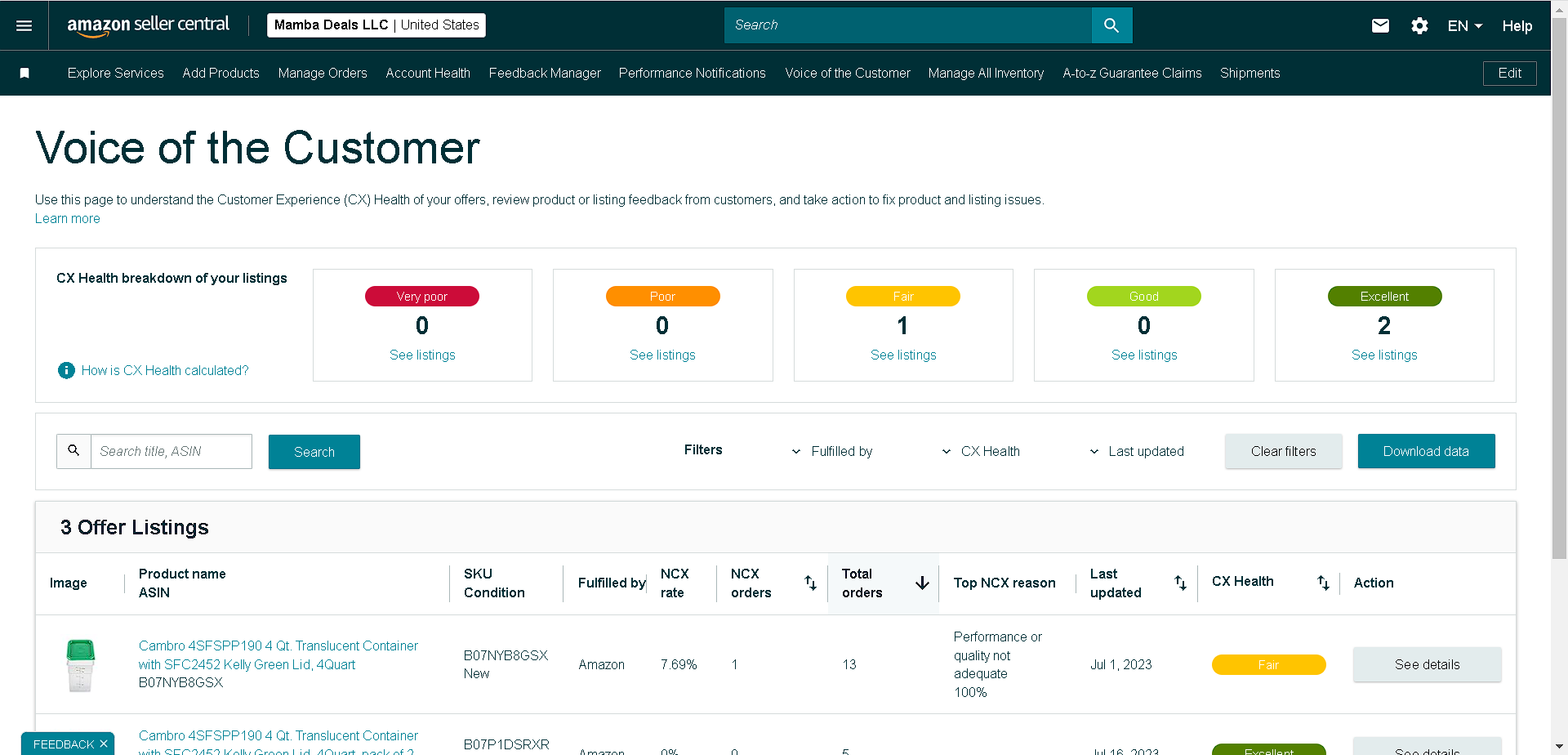Viewport: 1568px width, 755px height.
Task: Sort by NCX orders column arrows
Action: click(x=810, y=583)
